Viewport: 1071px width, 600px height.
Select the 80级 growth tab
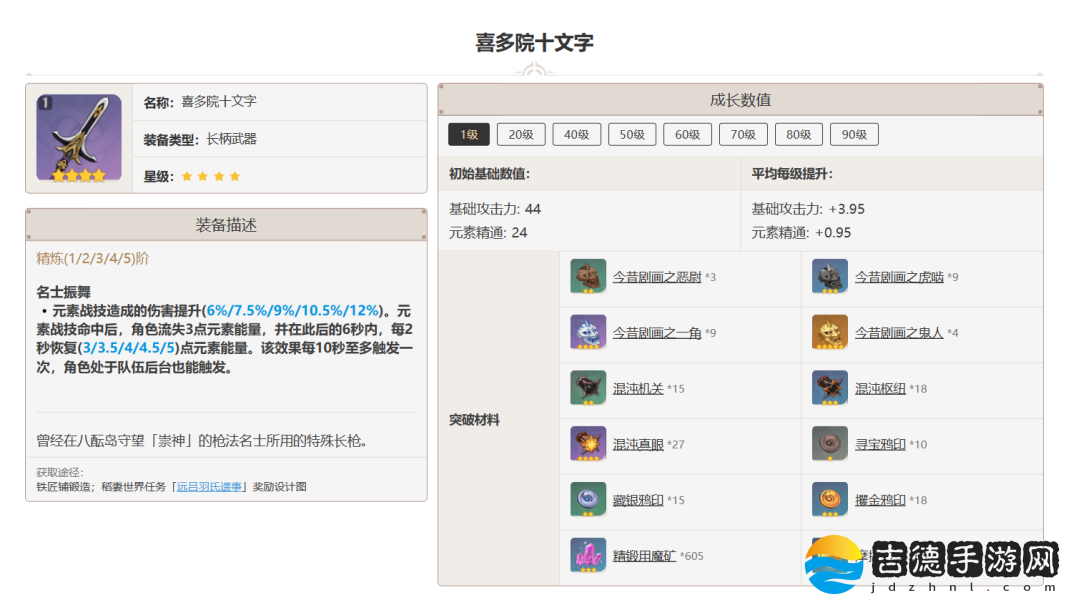coord(798,135)
